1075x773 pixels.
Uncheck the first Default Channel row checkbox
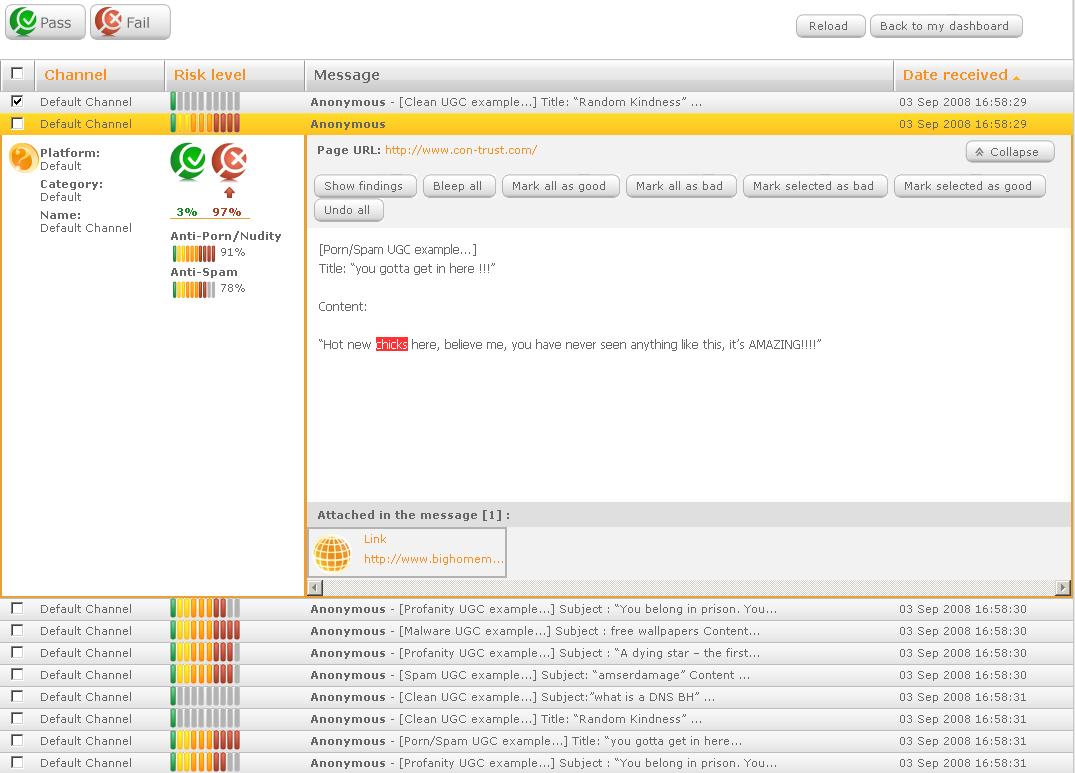pos(17,101)
